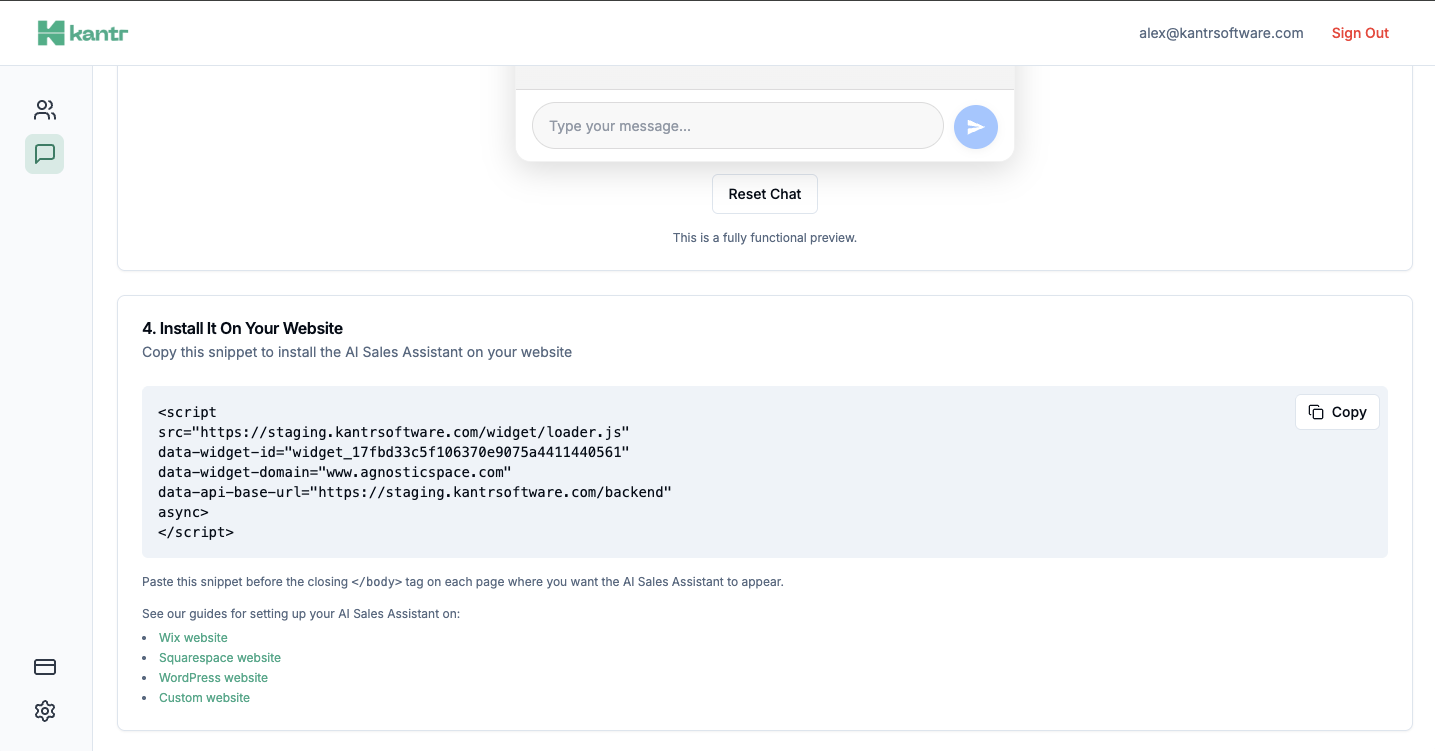Viewport: 1435px width, 751px height.
Task: Click the Reset Chat button
Action: [x=765, y=194]
